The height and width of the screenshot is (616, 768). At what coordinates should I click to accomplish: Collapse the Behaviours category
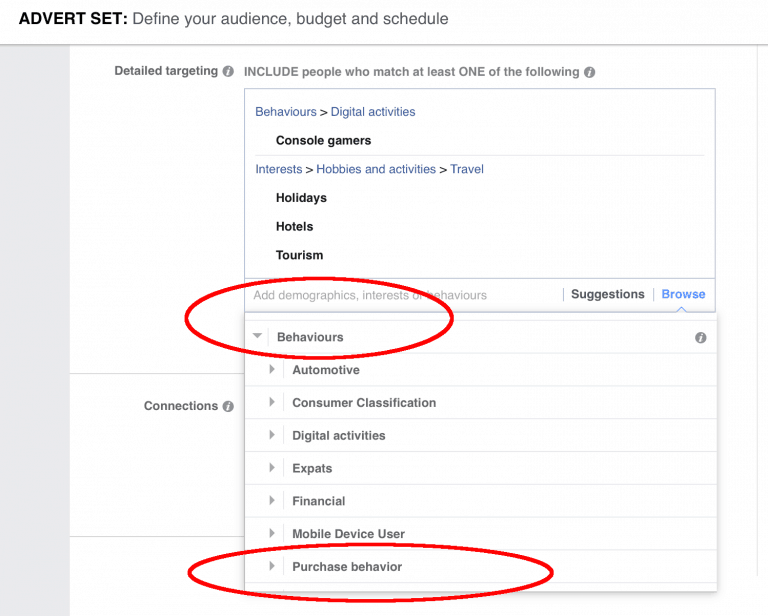coord(258,337)
